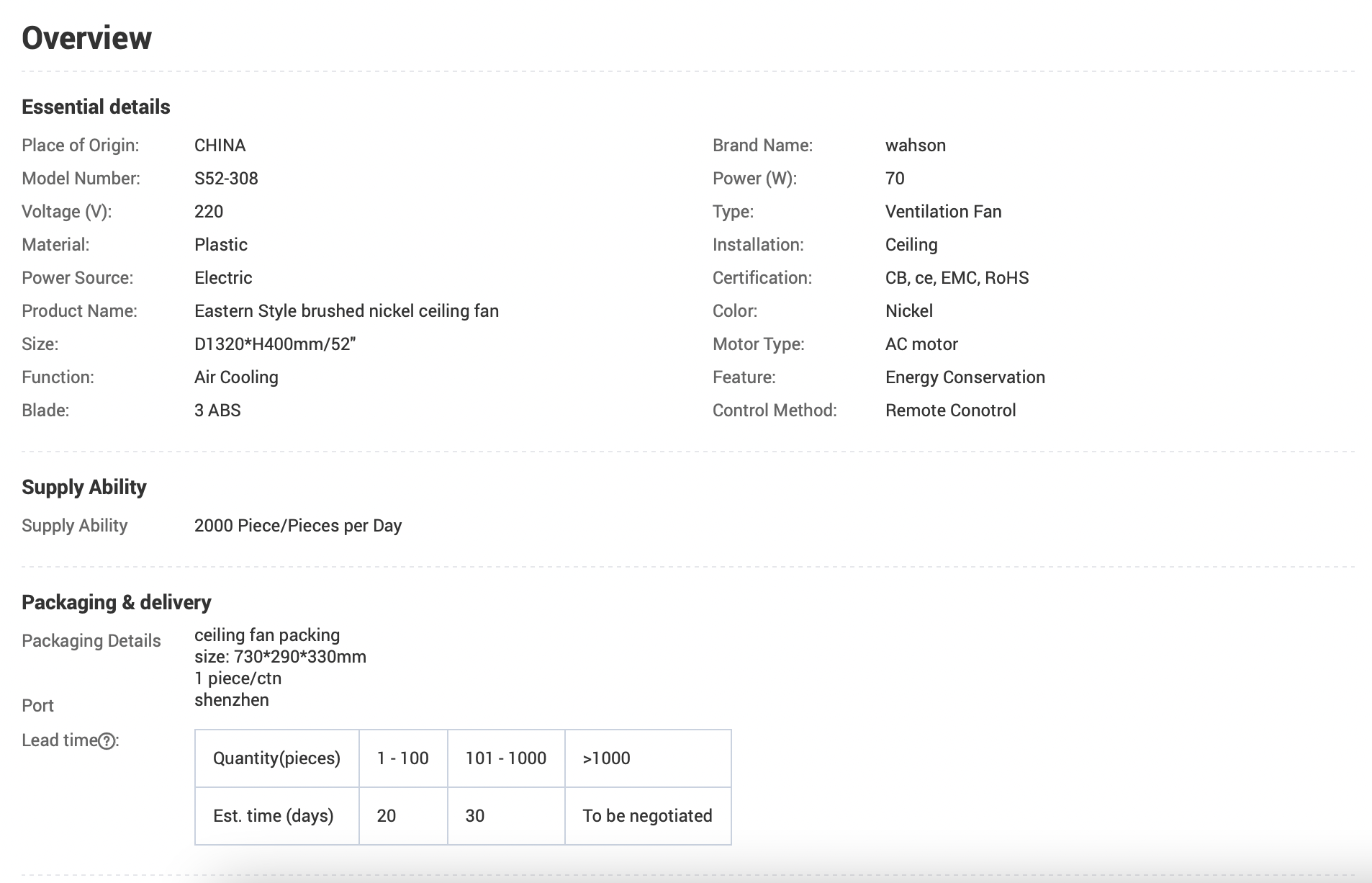Click the Packaging & delivery heading

(x=117, y=603)
